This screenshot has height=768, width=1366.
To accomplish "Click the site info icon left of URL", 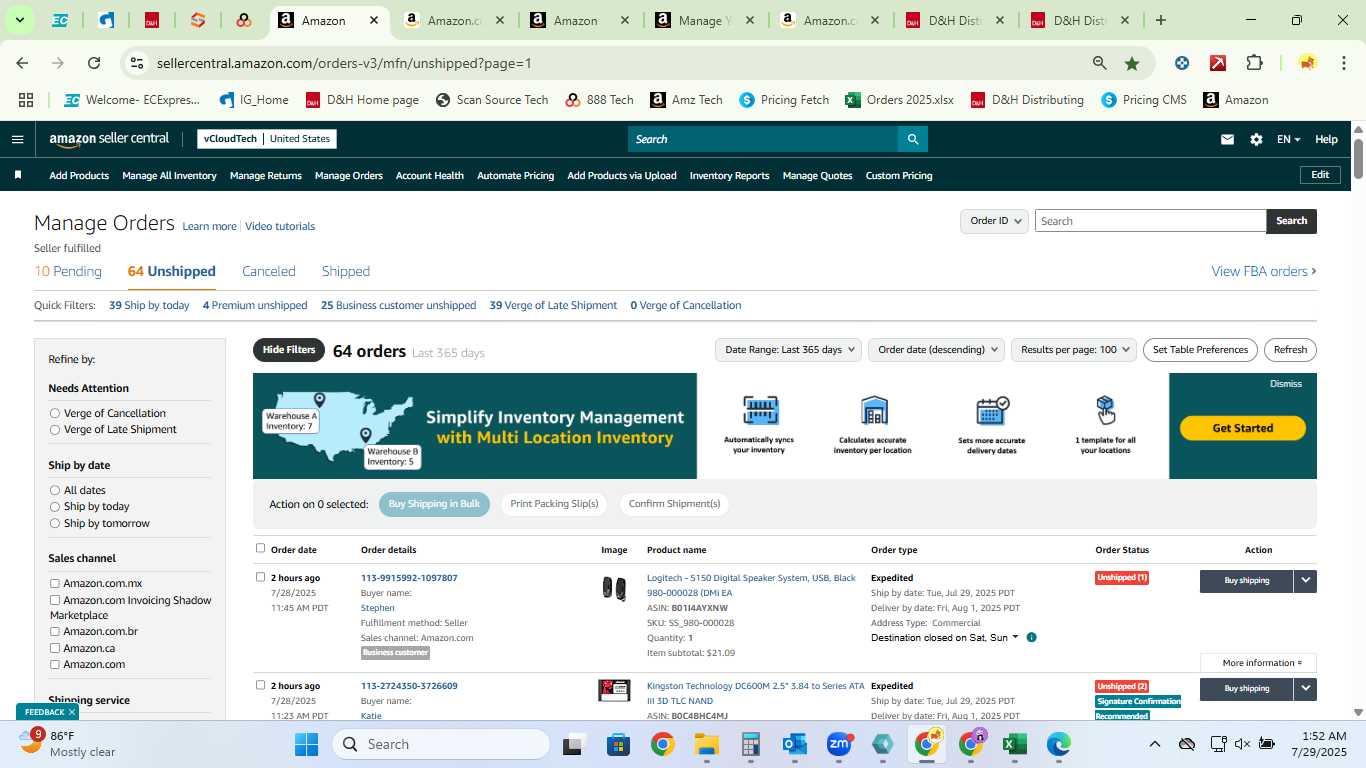I will (138, 63).
